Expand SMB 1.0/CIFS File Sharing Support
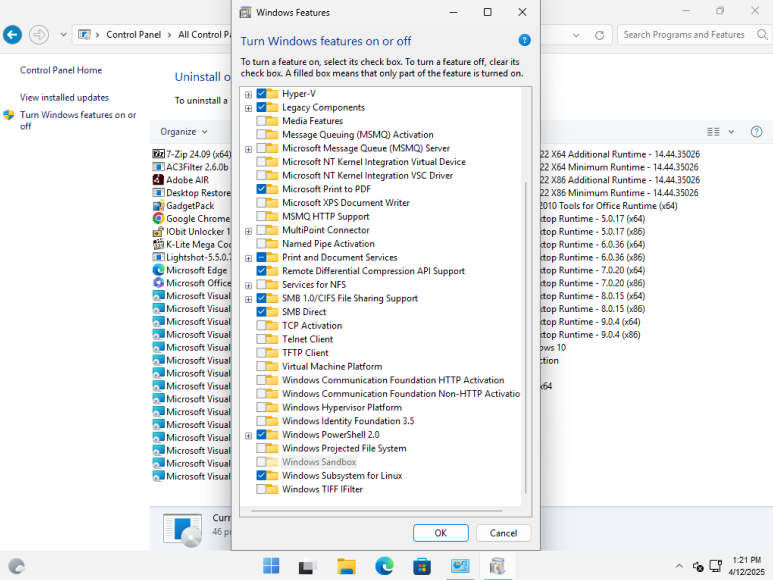Screen dimensions: 773x580 coord(248,299)
